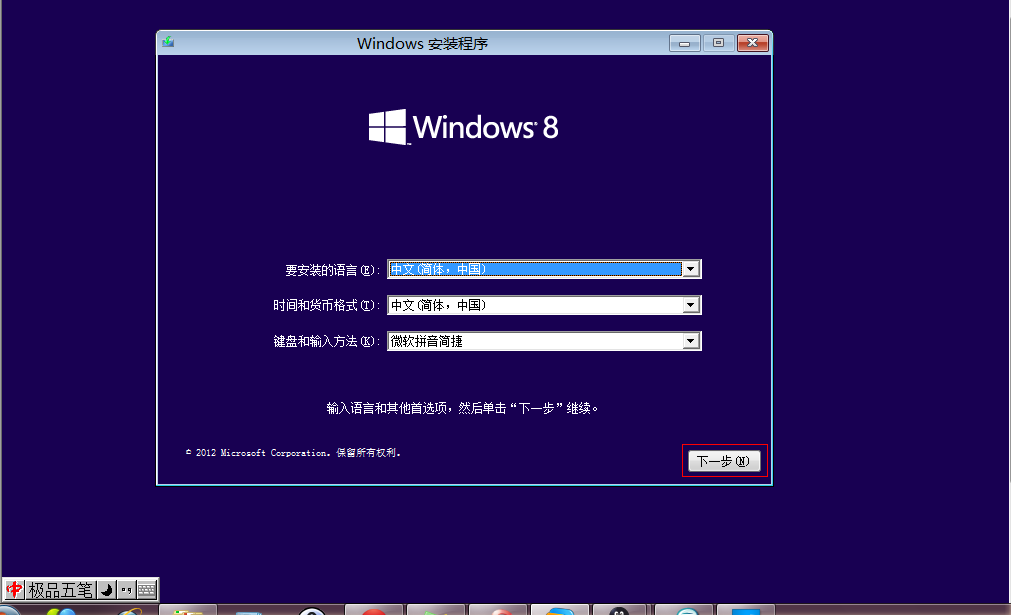Screen dimensions: 1011x615
Task: Minimize the Windows 安装程序 window
Action: (685, 43)
